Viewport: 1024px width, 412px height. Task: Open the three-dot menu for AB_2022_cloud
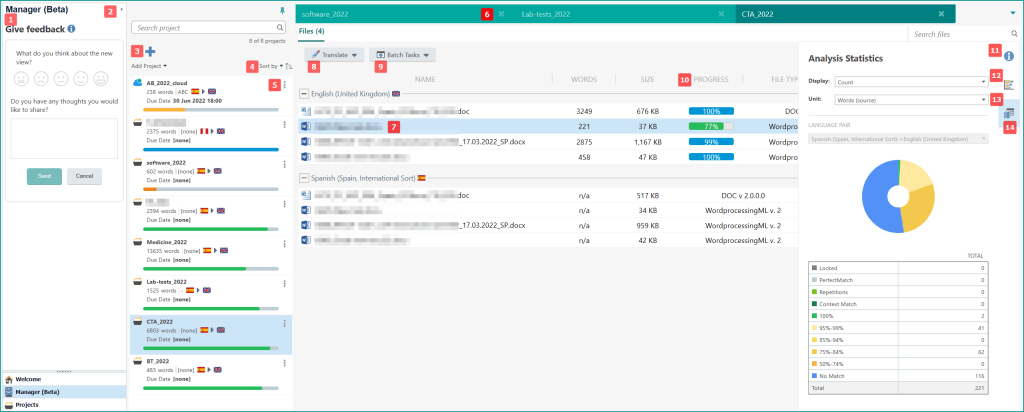click(x=285, y=86)
